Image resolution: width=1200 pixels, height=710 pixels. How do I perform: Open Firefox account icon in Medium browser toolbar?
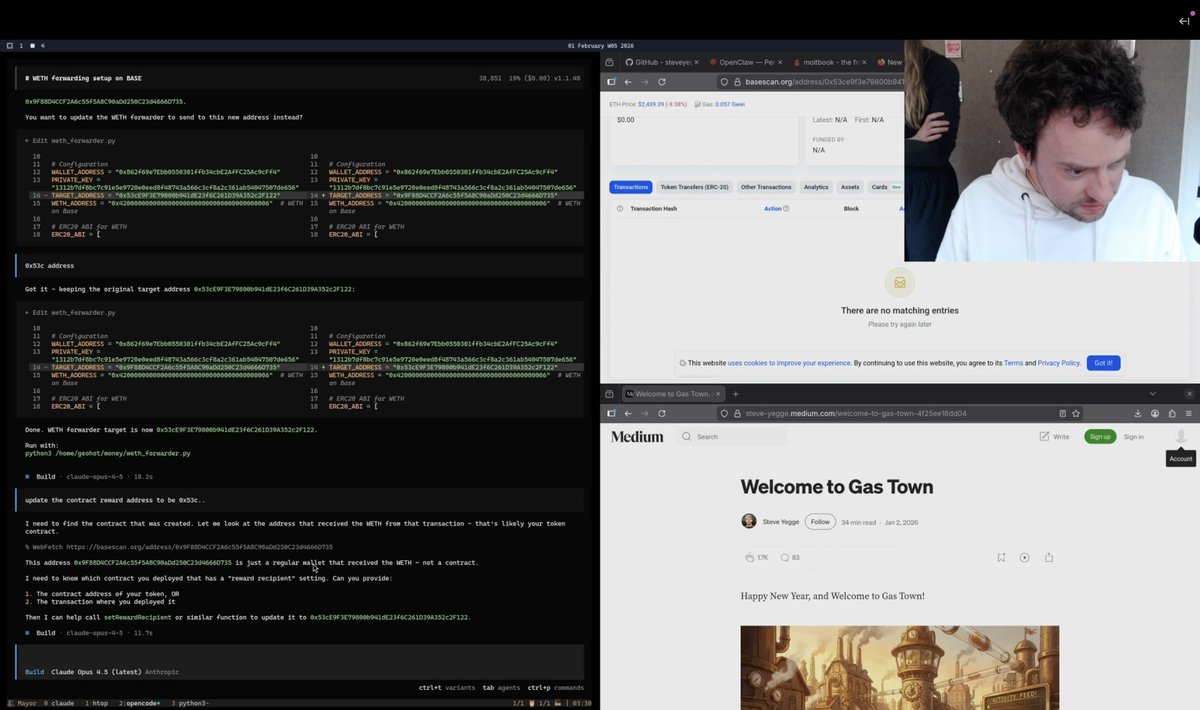[1155, 413]
